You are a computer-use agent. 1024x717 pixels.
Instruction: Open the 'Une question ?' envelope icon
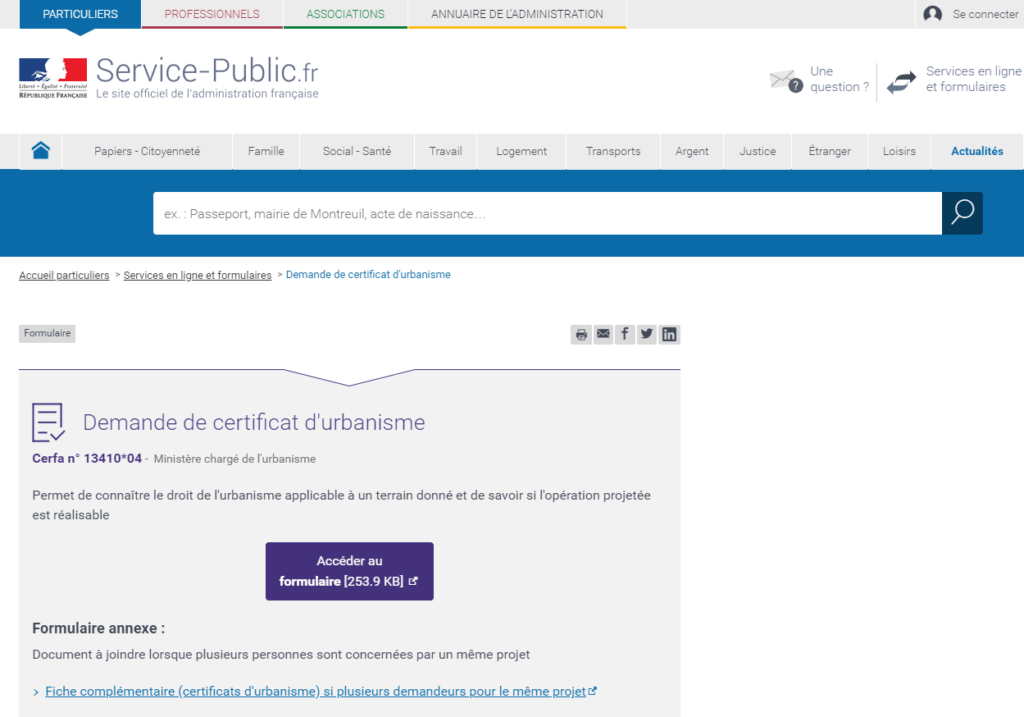pos(786,79)
